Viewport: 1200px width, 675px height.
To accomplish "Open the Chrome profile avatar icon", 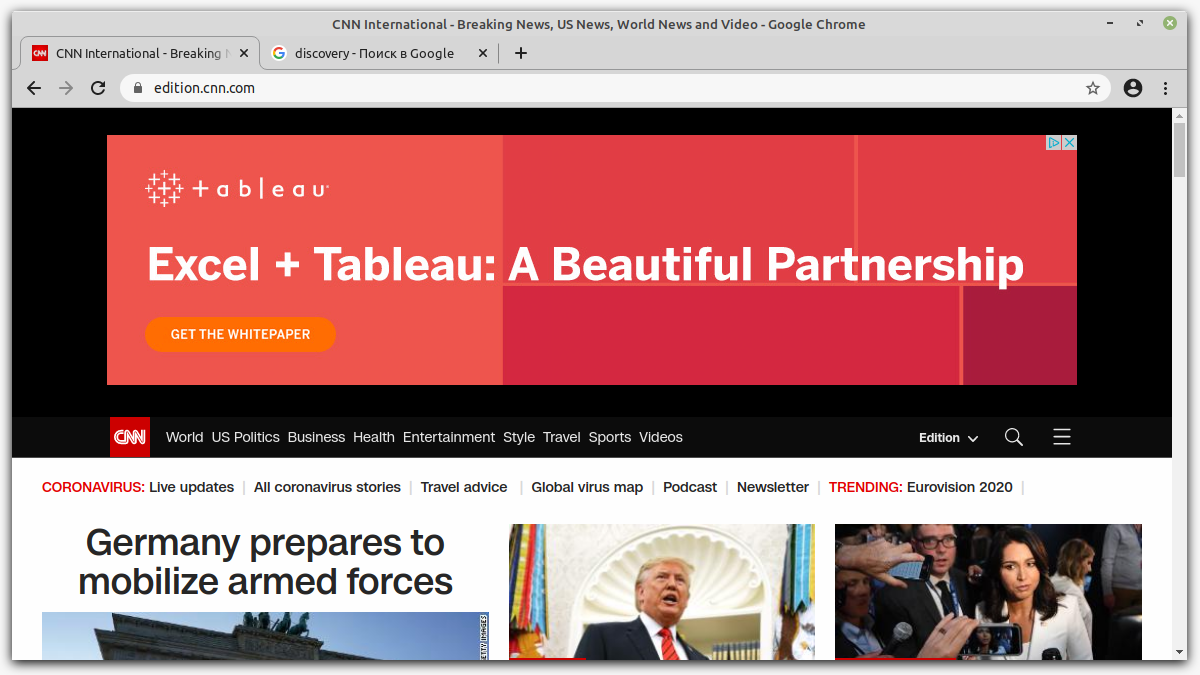I will (1133, 88).
